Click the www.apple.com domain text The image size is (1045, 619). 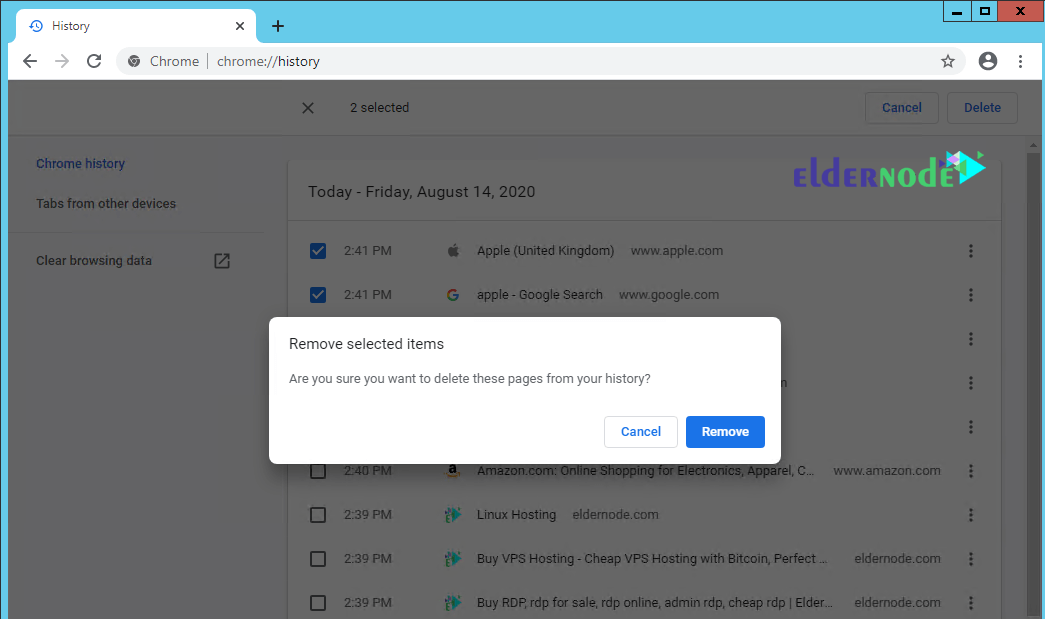coord(676,251)
